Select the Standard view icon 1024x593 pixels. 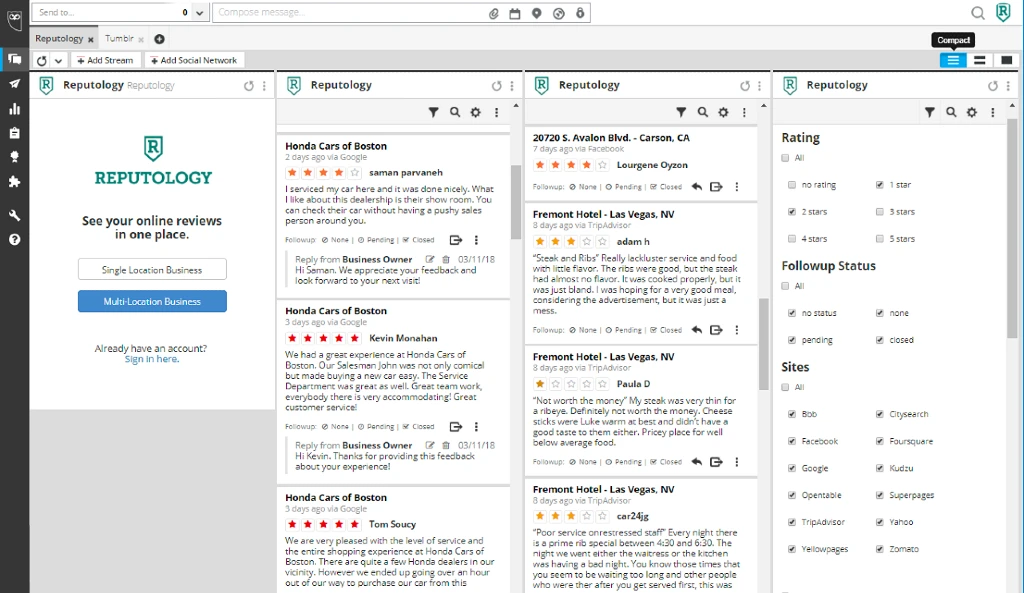(980, 60)
